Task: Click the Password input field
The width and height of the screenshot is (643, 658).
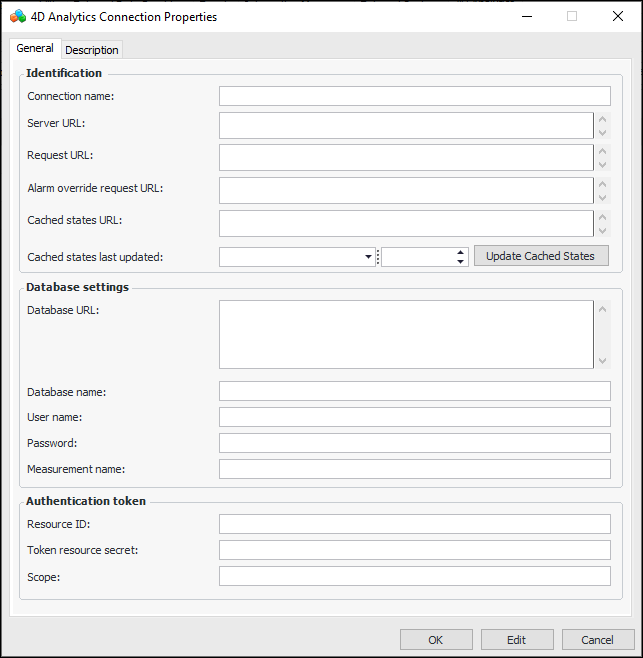Action: click(414, 443)
